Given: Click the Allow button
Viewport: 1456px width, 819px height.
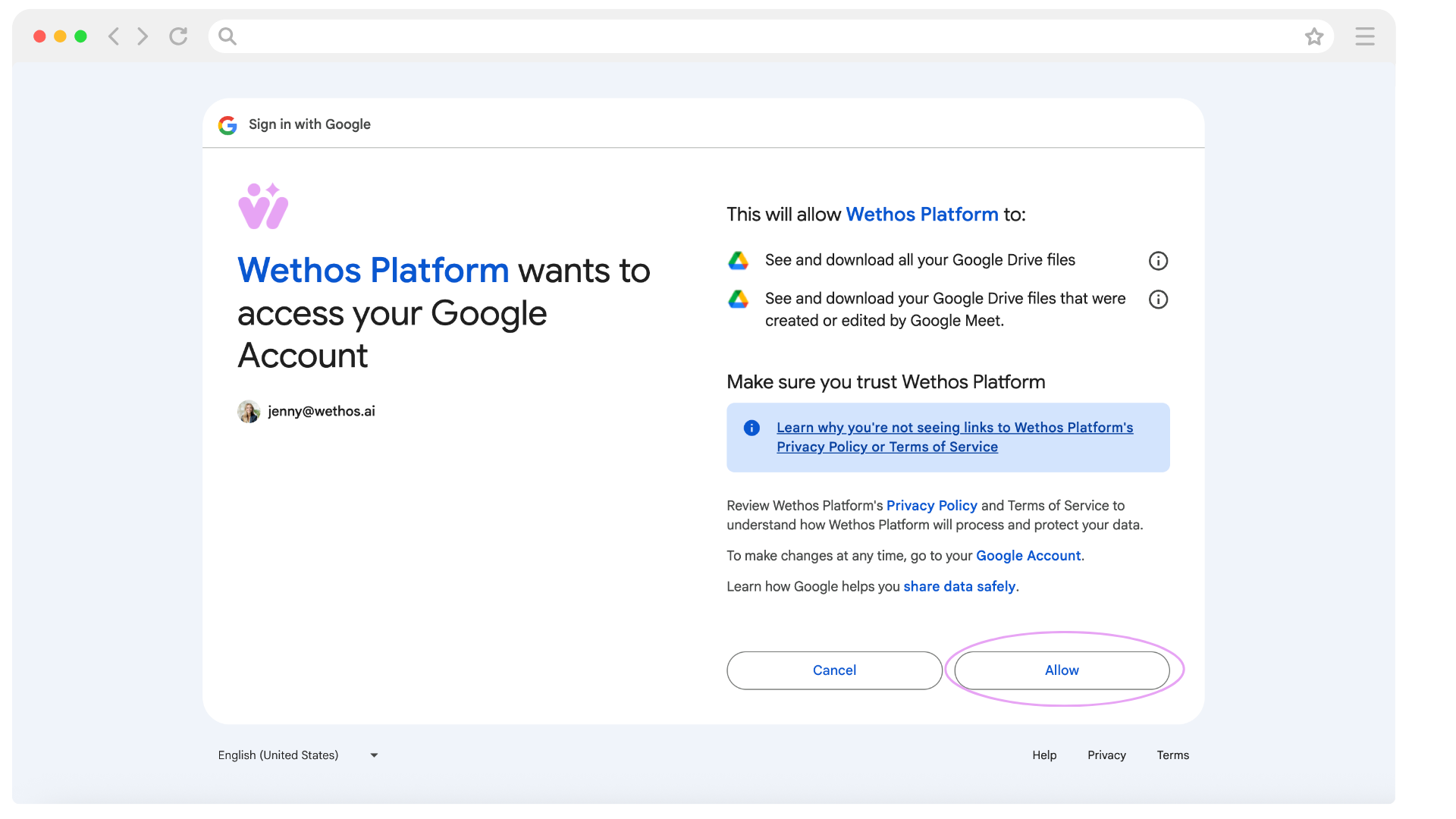Looking at the screenshot, I should (x=1062, y=670).
